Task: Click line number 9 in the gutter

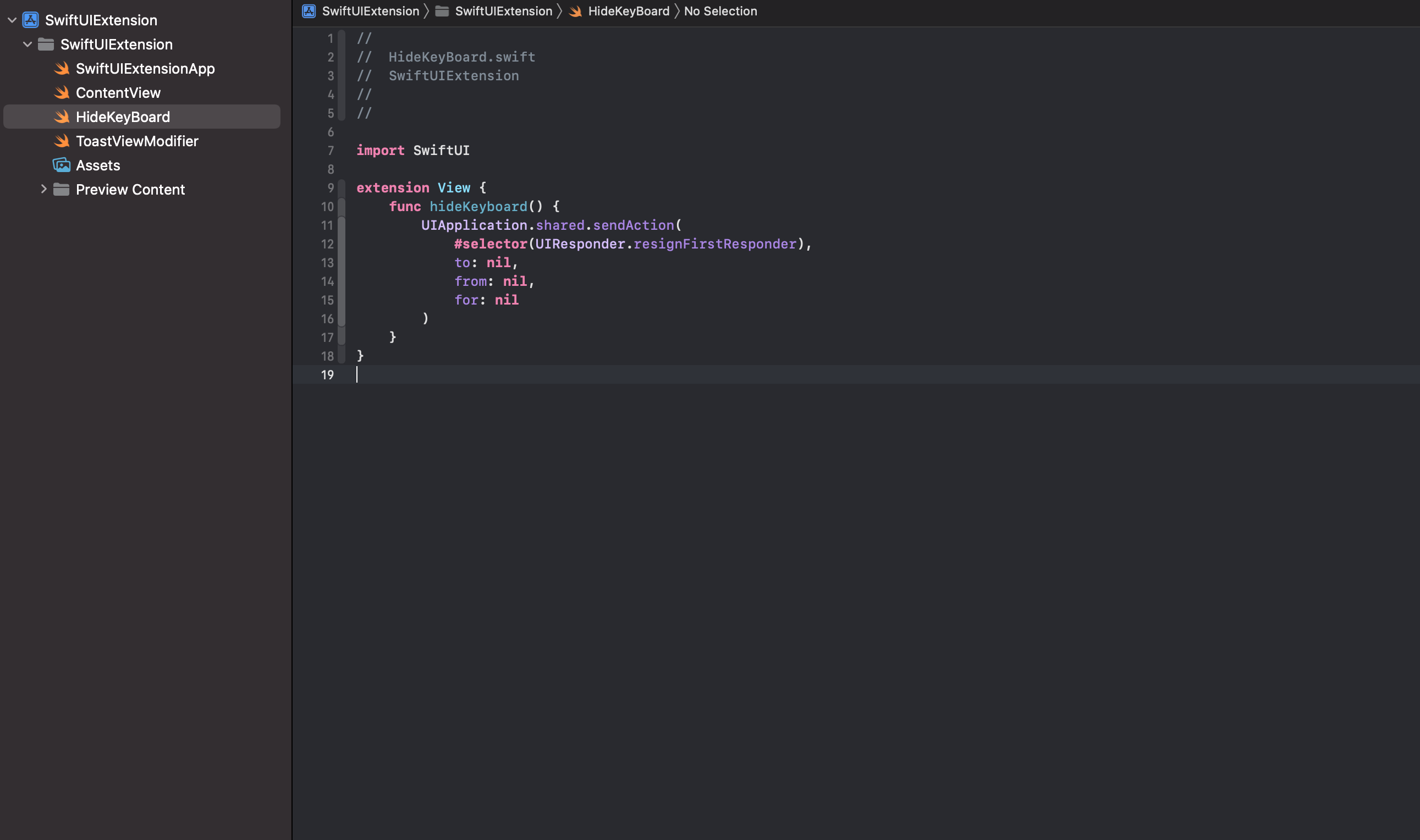Action: point(331,188)
